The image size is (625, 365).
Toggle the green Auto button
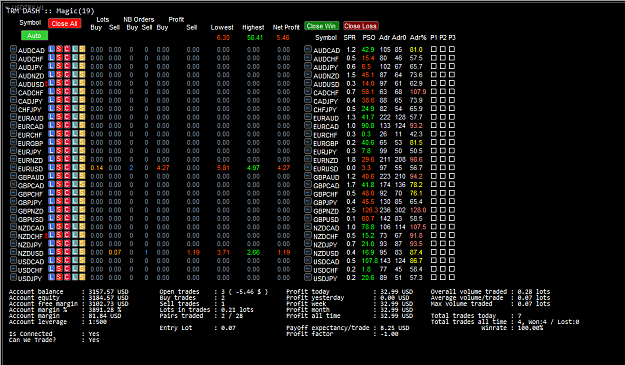(x=34, y=35)
